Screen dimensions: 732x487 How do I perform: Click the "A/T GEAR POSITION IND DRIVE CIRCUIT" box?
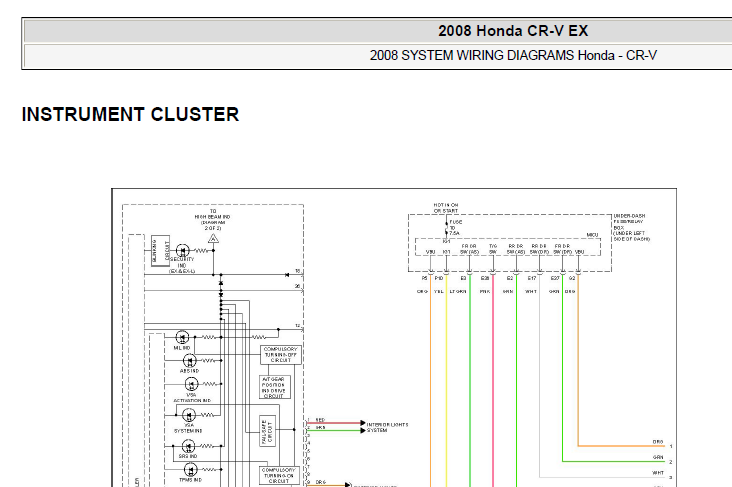click(274, 388)
